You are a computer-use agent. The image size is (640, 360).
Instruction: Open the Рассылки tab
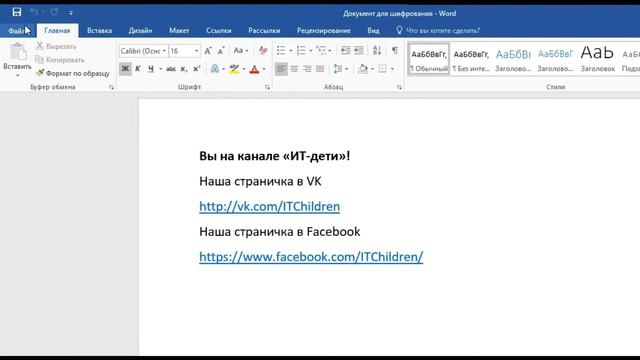pos(264,31)
